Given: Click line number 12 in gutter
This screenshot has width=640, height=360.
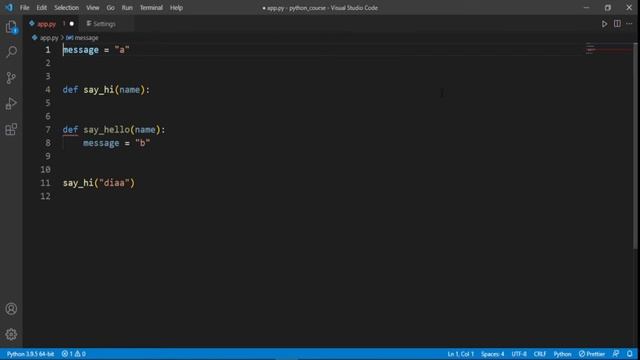Looking at the screenshot, I should point(45,196).
